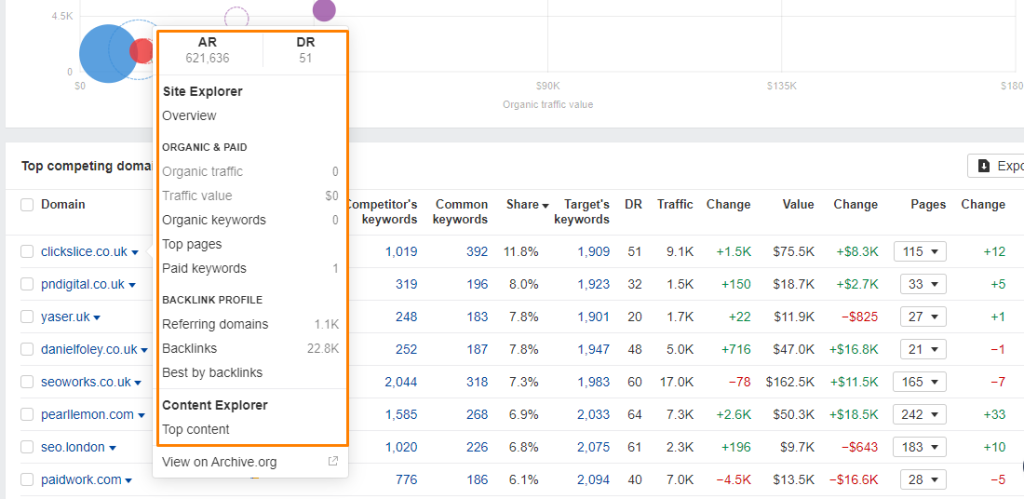Open competitor's keywords count 1,019
The width and height of the screenshot is (1024, 499).
point(401,251)
